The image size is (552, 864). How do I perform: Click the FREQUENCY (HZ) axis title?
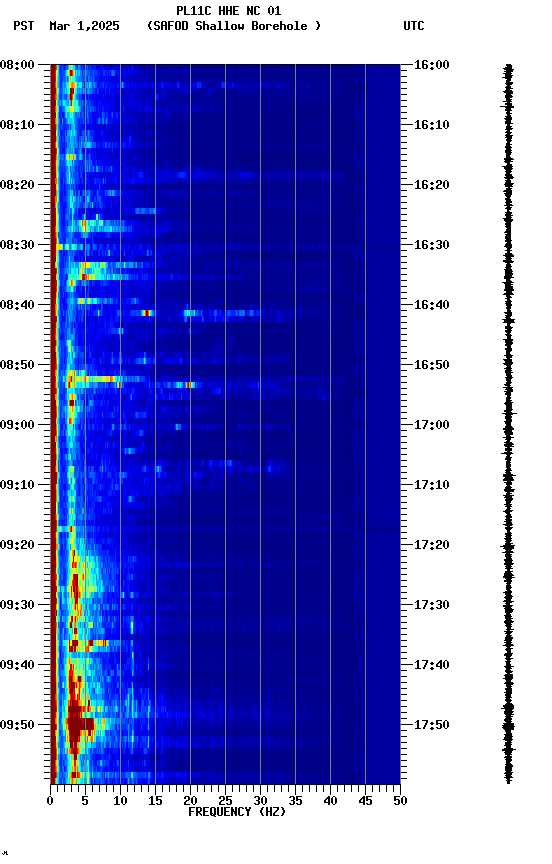(237, 812)
